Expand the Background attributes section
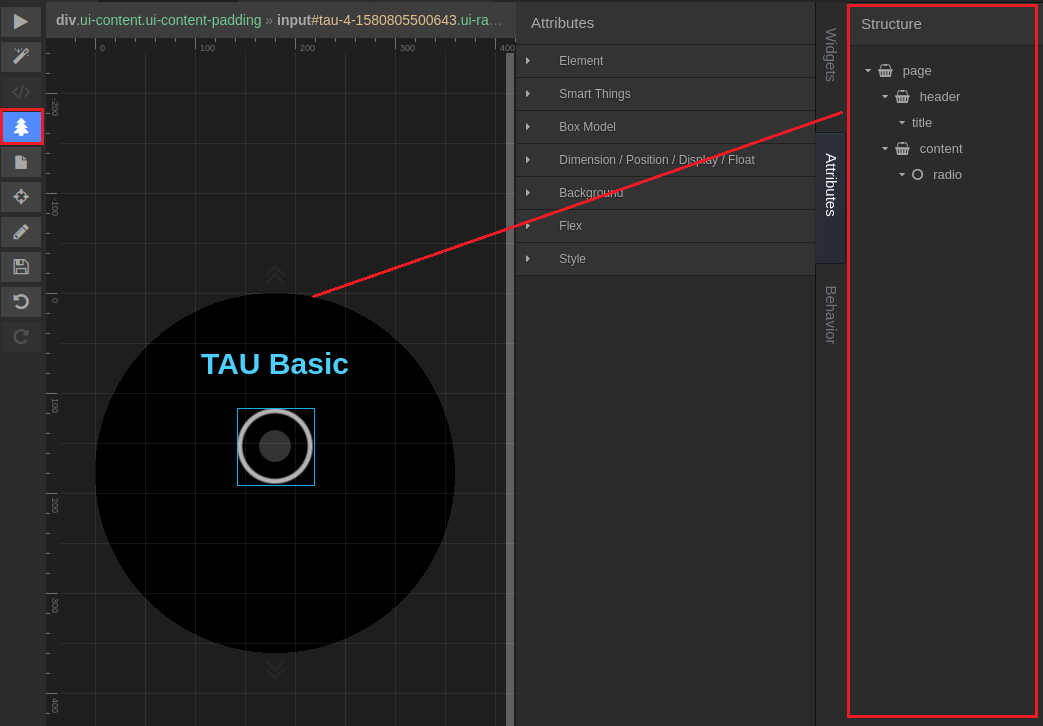The width and height of the screenshot is (1043, 726). click(590, 193)
